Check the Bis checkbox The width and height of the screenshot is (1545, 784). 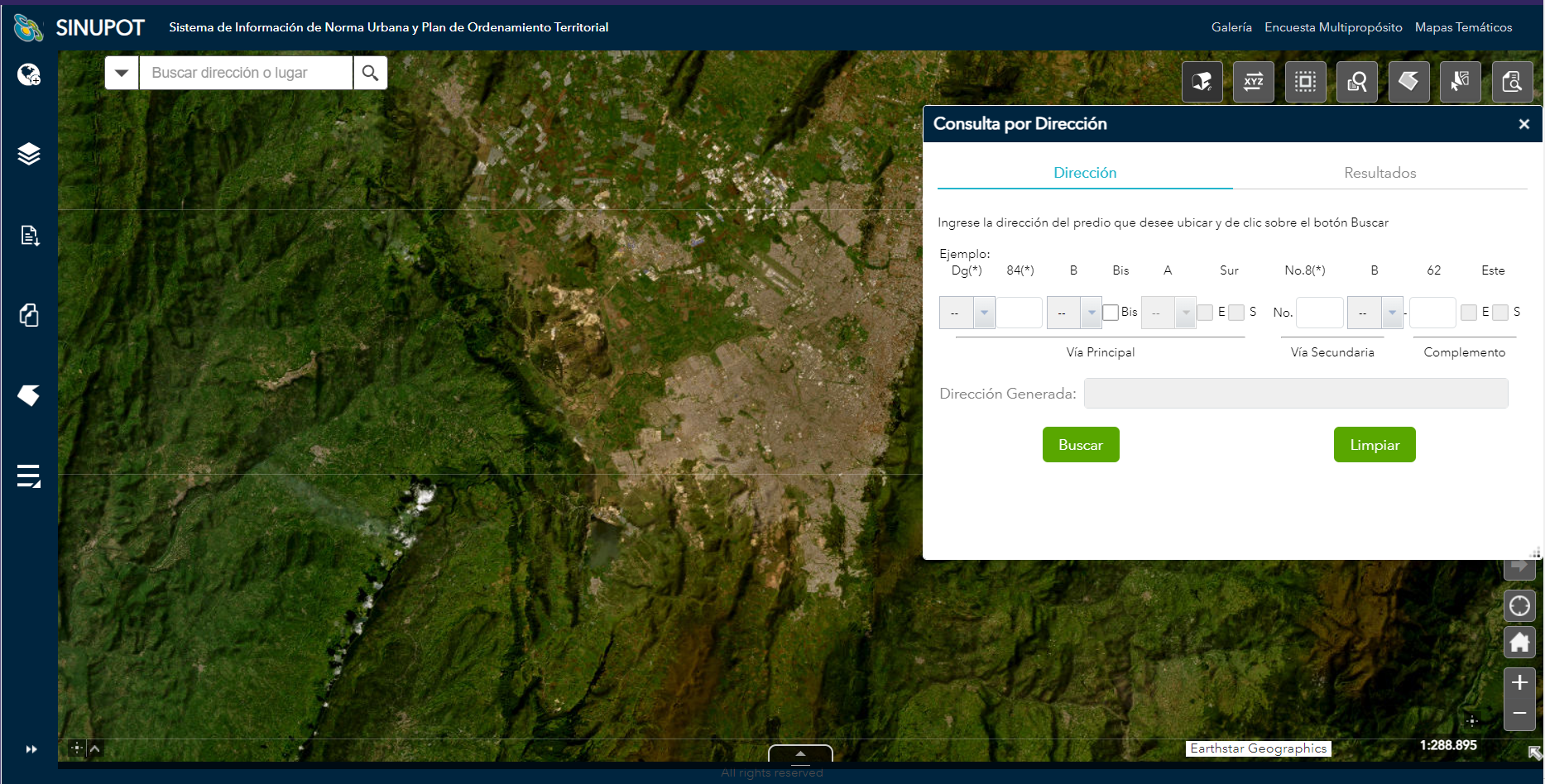(1111, 313)
